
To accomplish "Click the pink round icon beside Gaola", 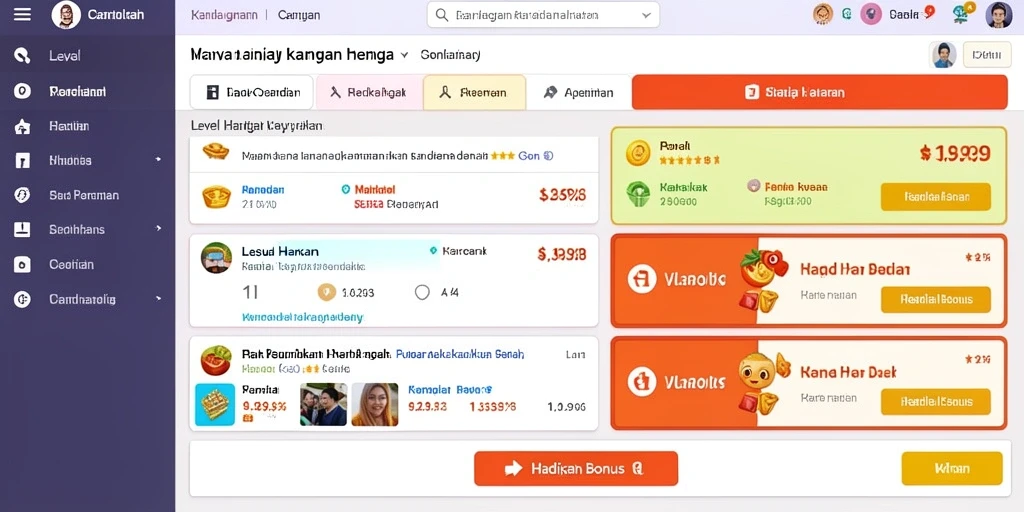I will pyautogui.click(x=871, y=14).
